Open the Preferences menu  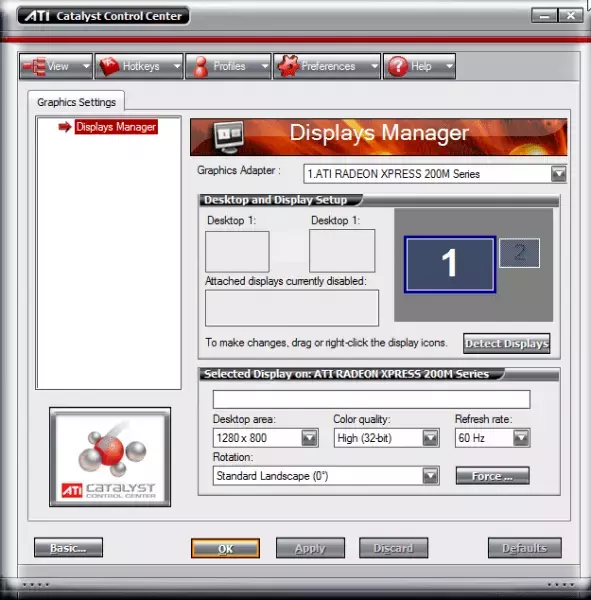[327, 66]
